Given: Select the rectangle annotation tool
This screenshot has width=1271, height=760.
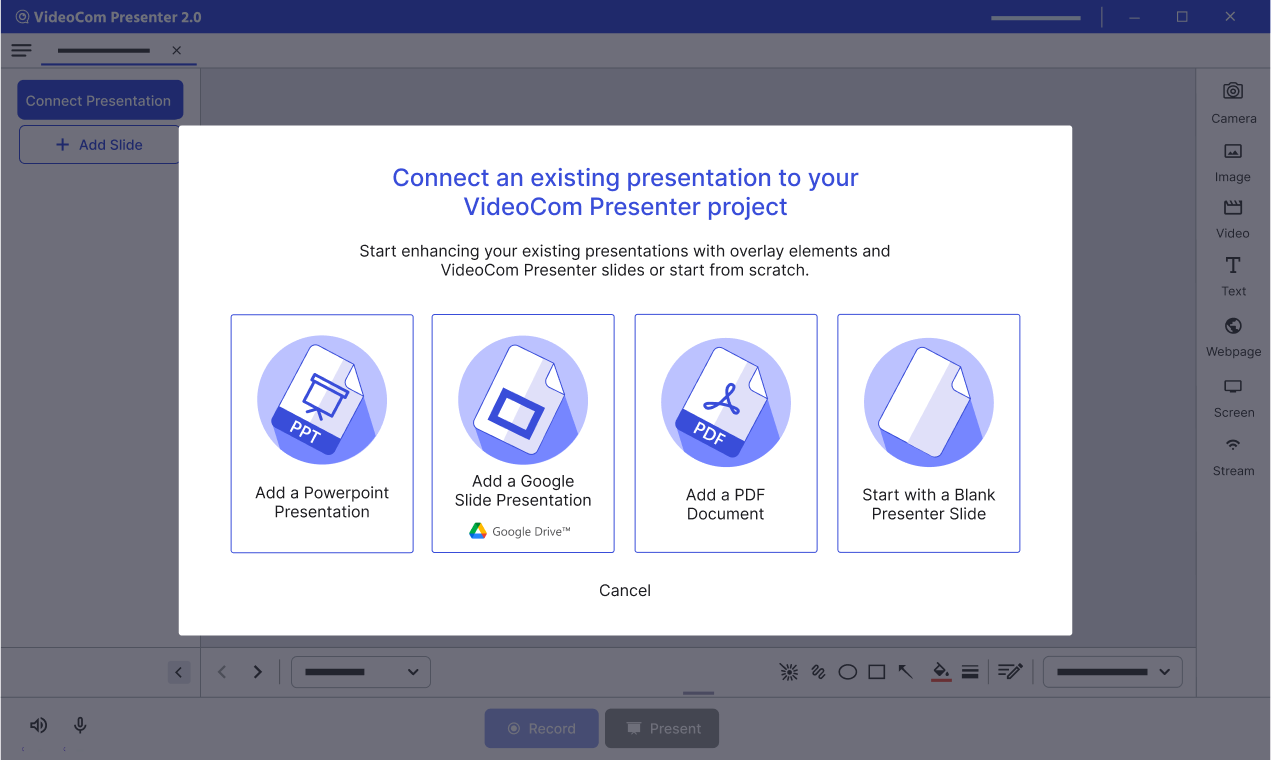Looking at the screenshot, I should (x=876, y=671).
